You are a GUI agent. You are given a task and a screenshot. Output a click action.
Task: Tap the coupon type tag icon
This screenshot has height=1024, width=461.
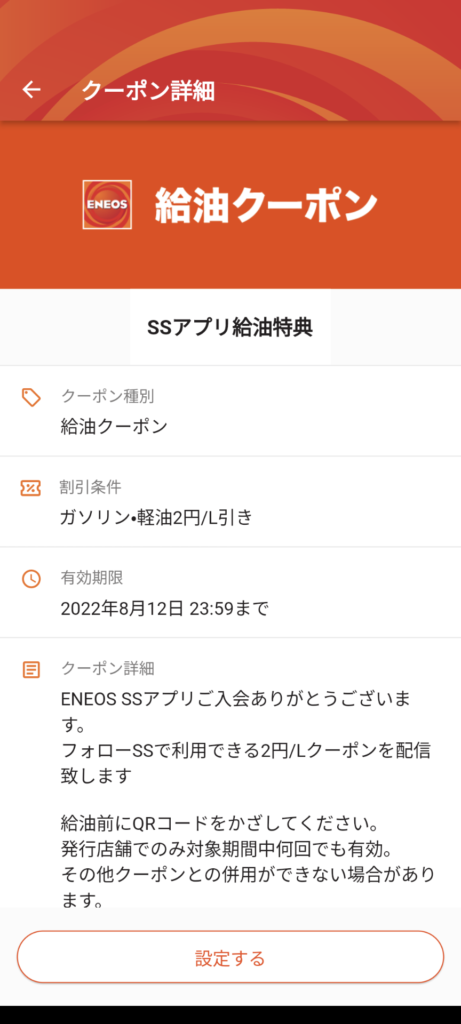tap(31, 397)
